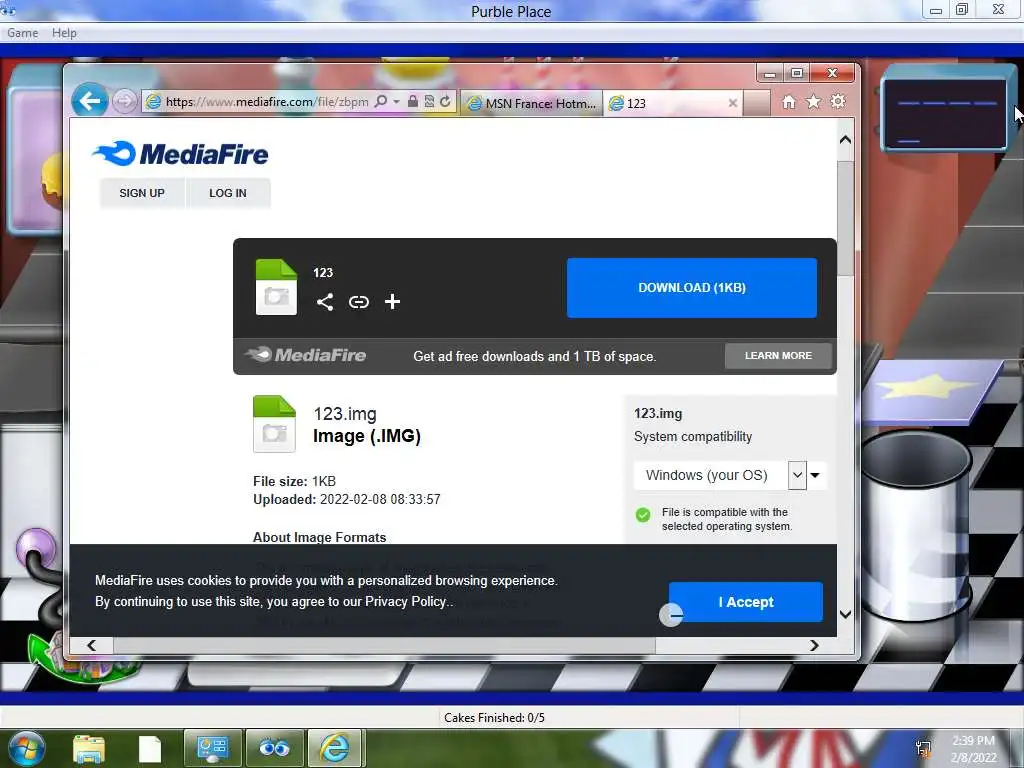The width and height of the screenshot is (1024, 768).
Task: Click the DOWNLOAD (1KB) button
Action: [692, 288]
